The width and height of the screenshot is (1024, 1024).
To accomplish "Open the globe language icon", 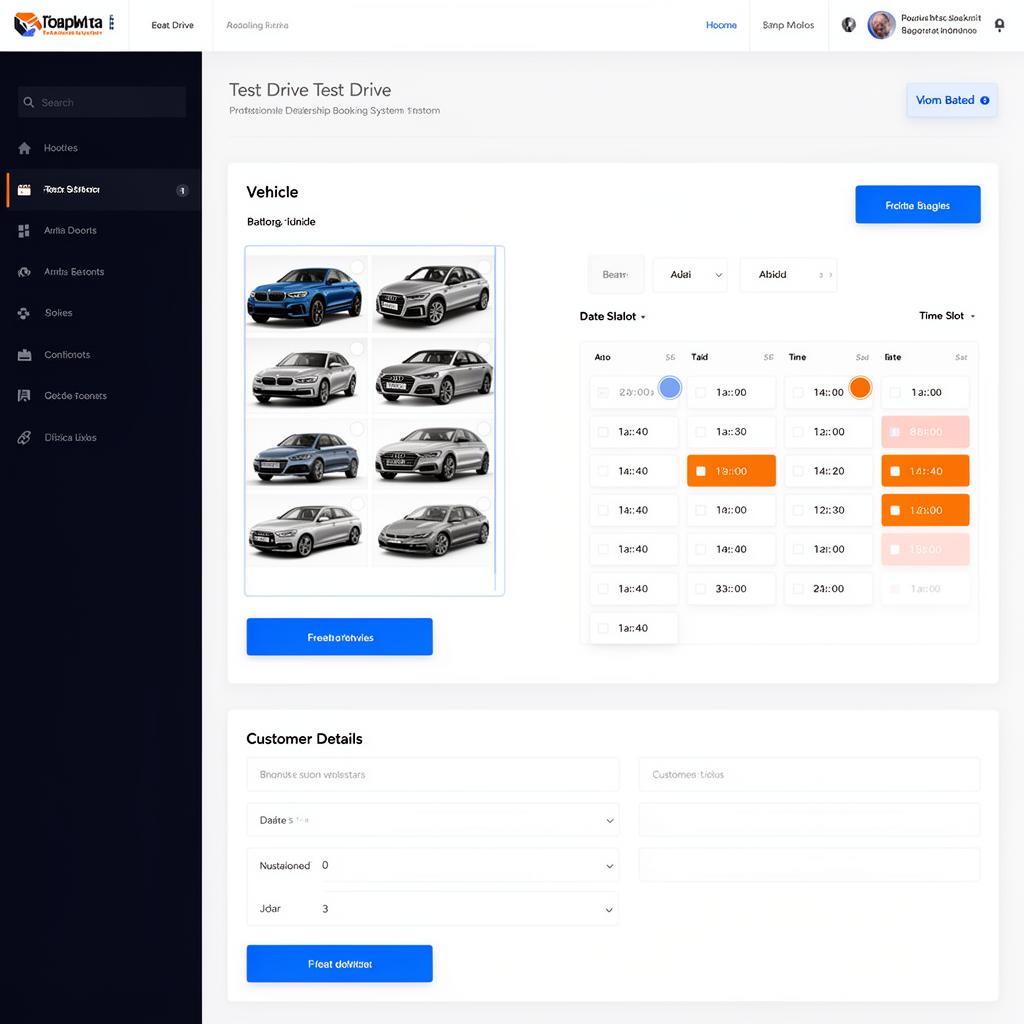I will [848, 25].
